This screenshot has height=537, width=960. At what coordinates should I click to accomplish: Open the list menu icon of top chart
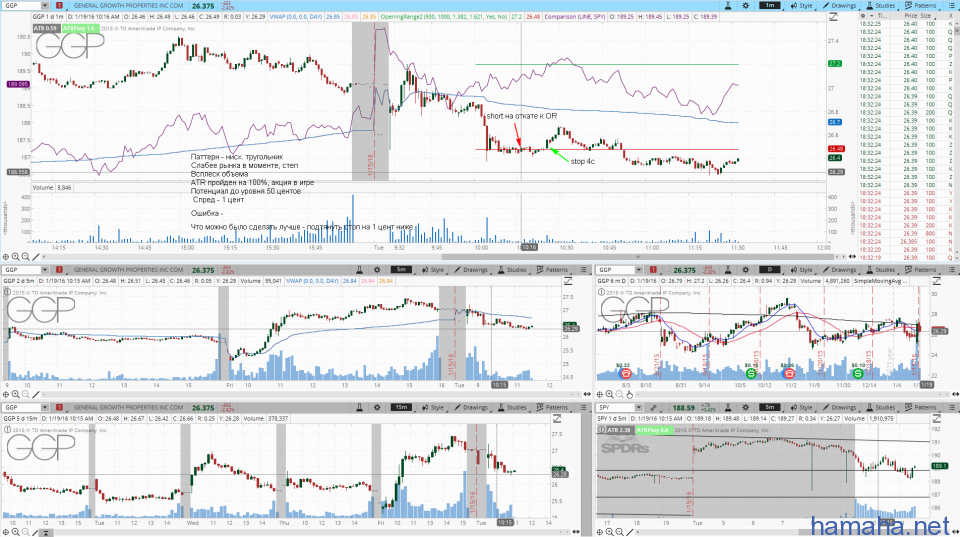951,6
